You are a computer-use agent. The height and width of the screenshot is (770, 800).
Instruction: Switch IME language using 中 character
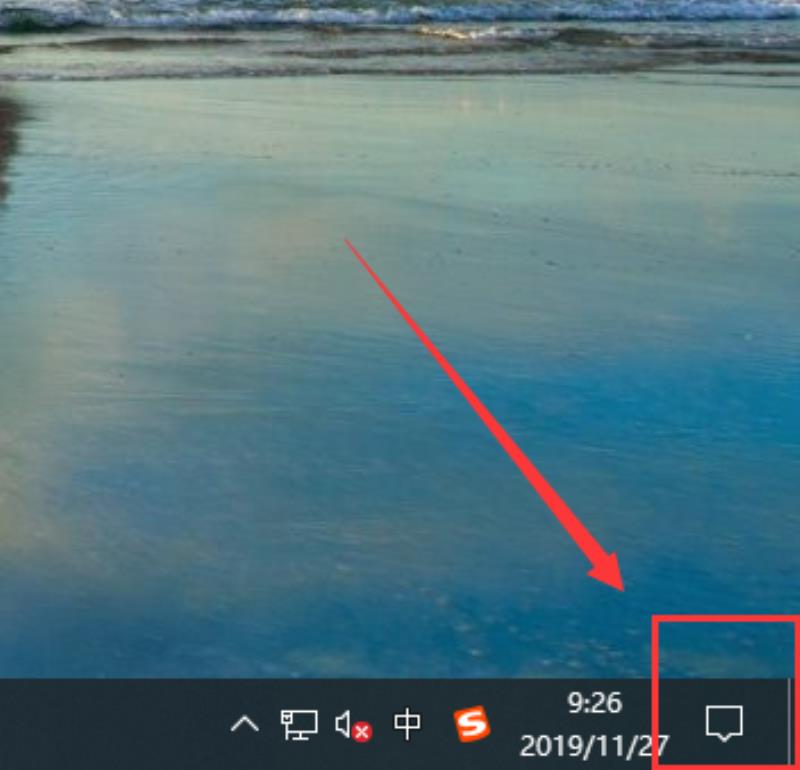(x=407, y=724)
